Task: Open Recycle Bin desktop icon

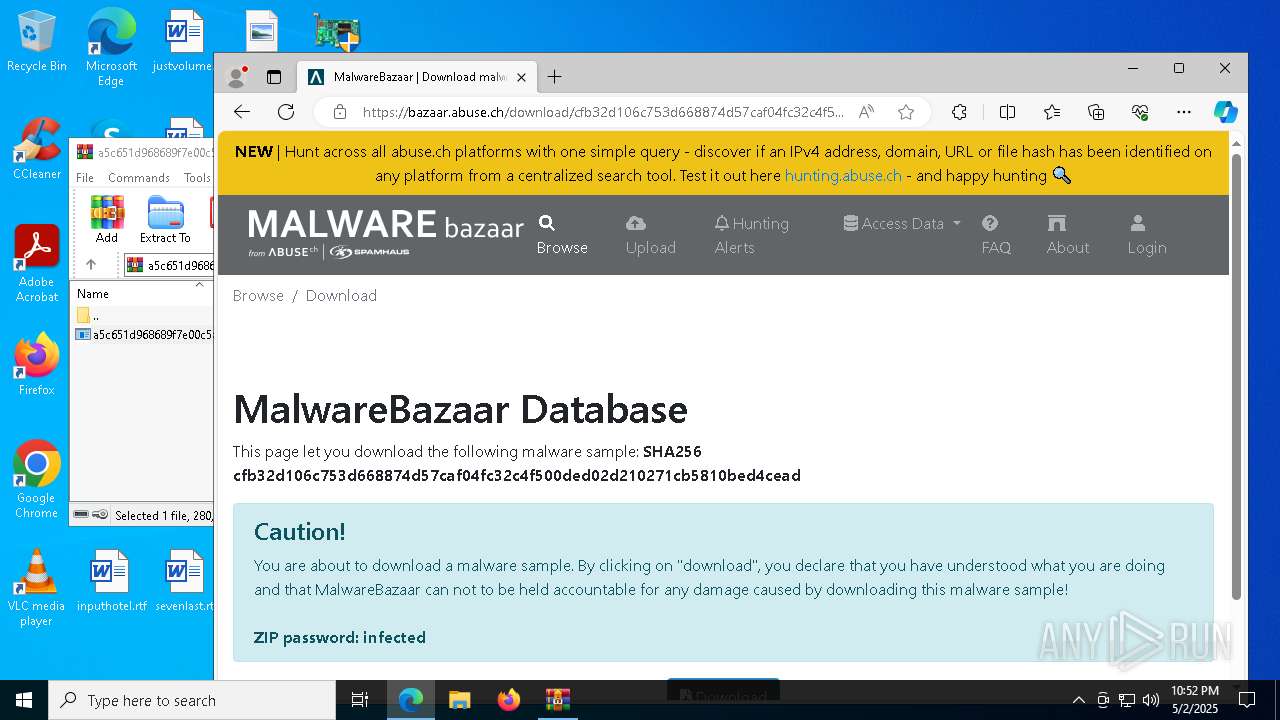Action: tap(37, 42)
